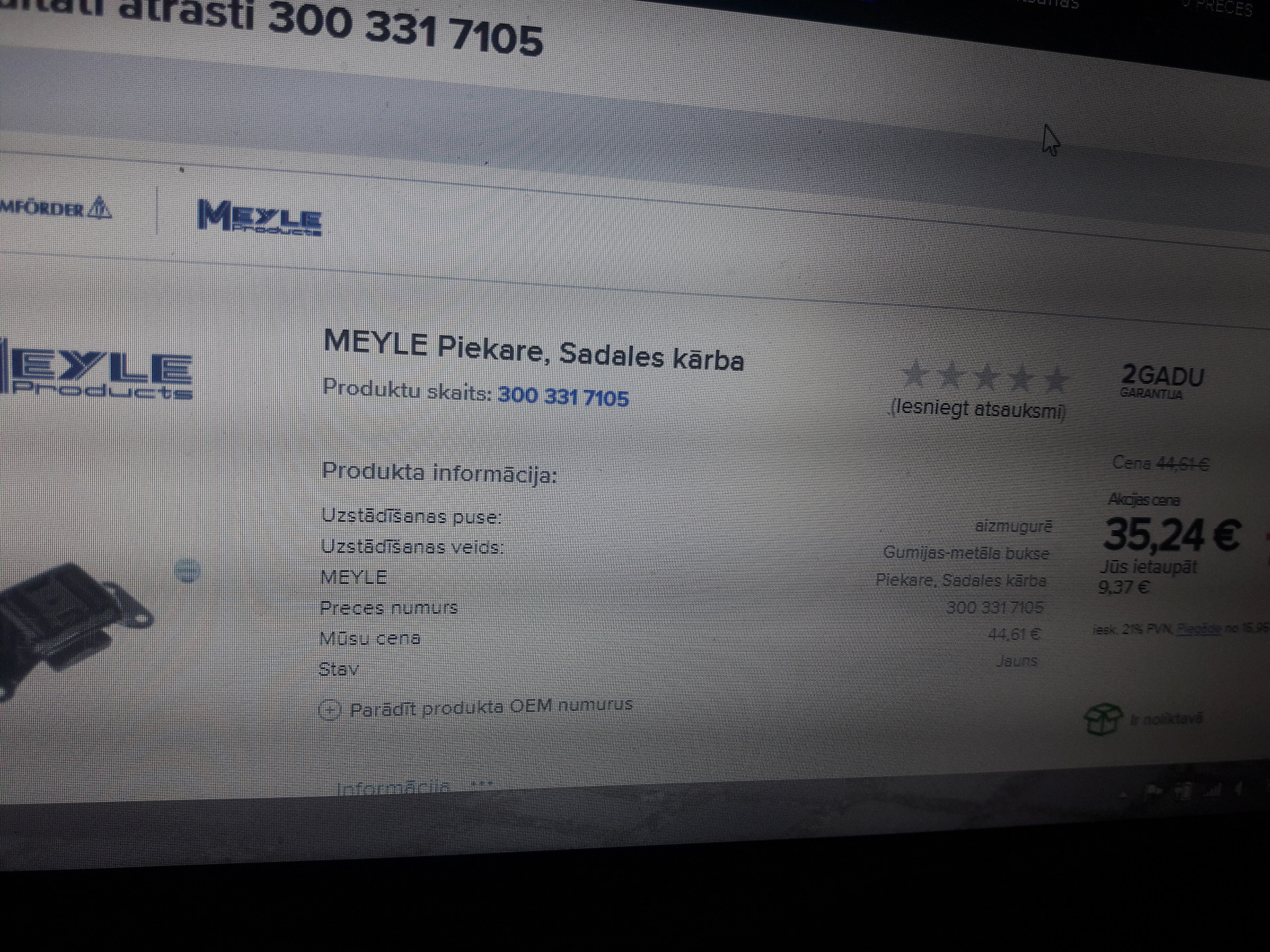Click the Lemförder brand logo filter
The image size is (1270, 952).
click(56, 208)
